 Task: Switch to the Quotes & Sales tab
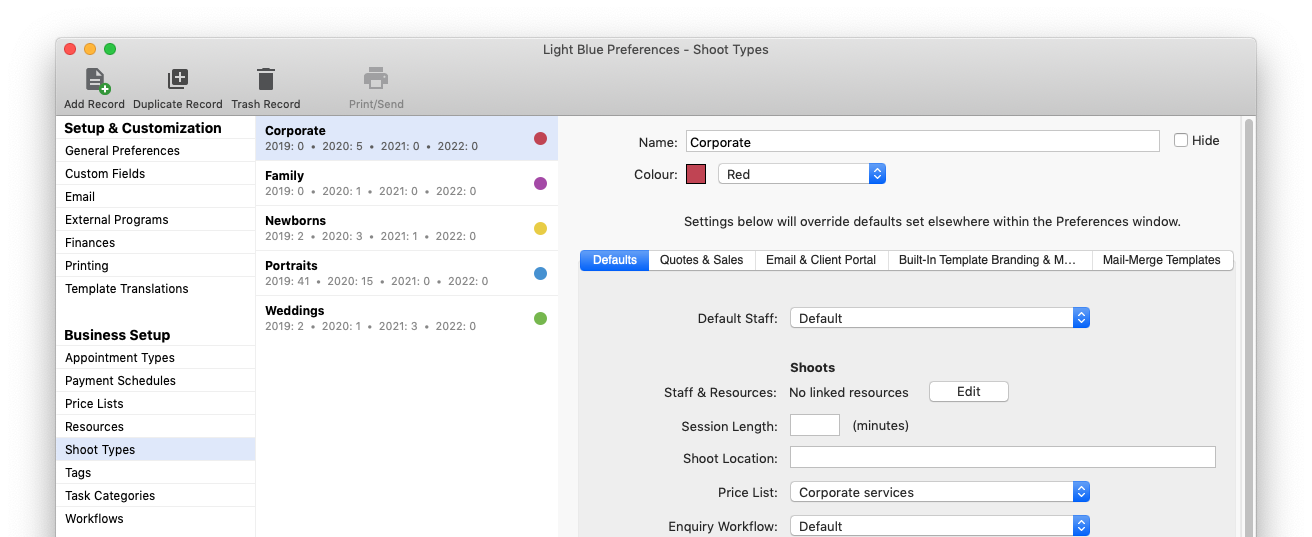click(x=701, y=260)
